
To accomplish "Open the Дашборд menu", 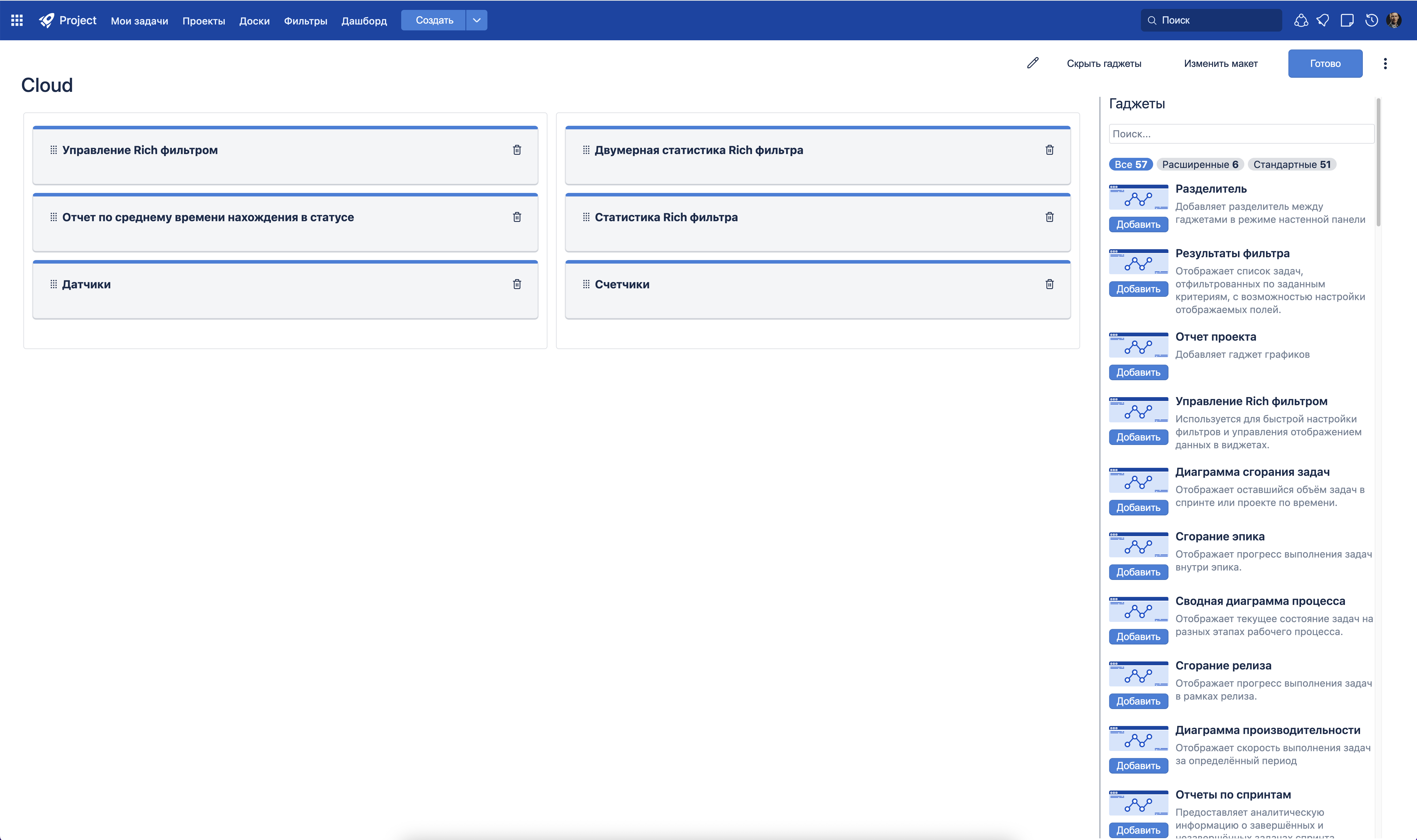I will (x=364, y=21).
